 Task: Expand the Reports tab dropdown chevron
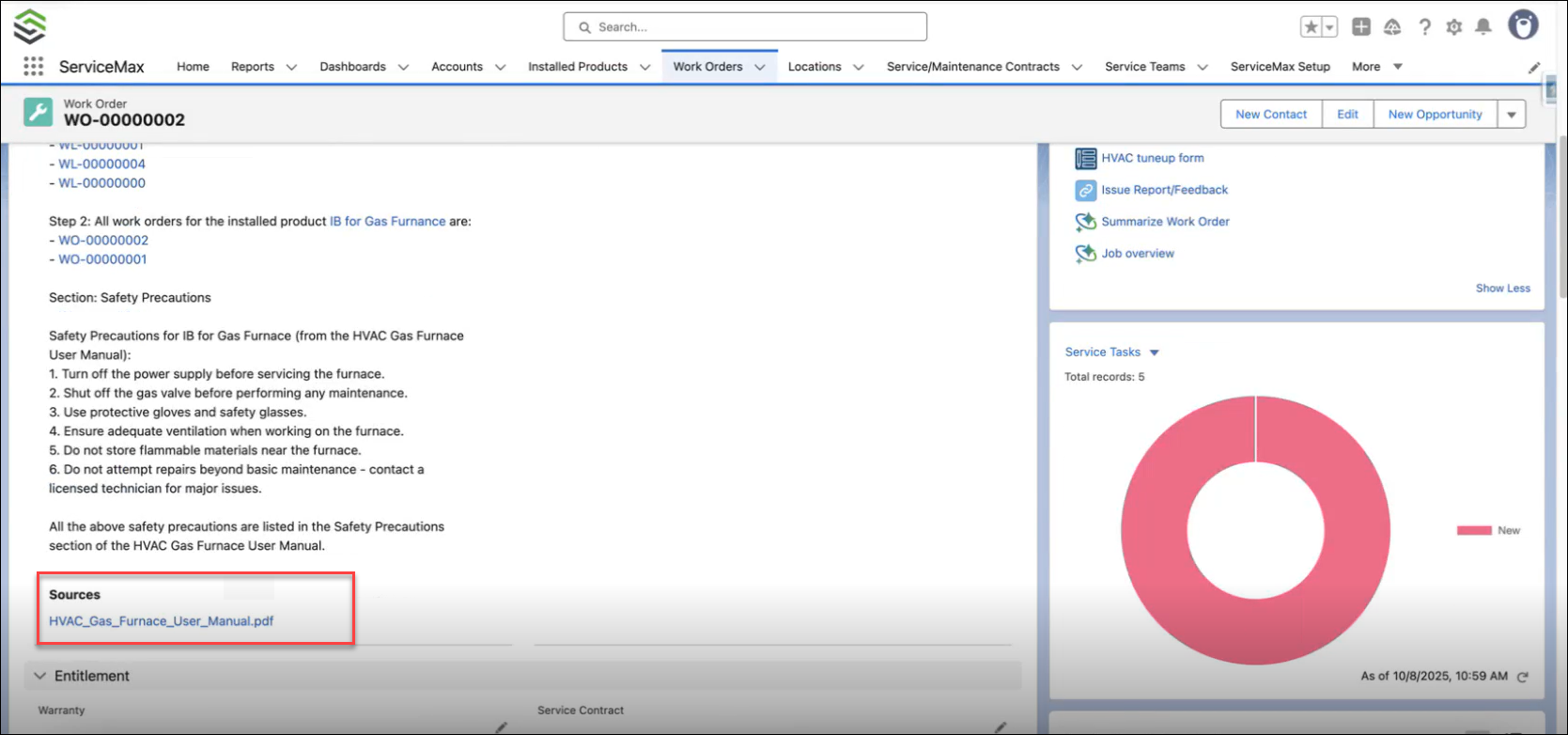291,68
